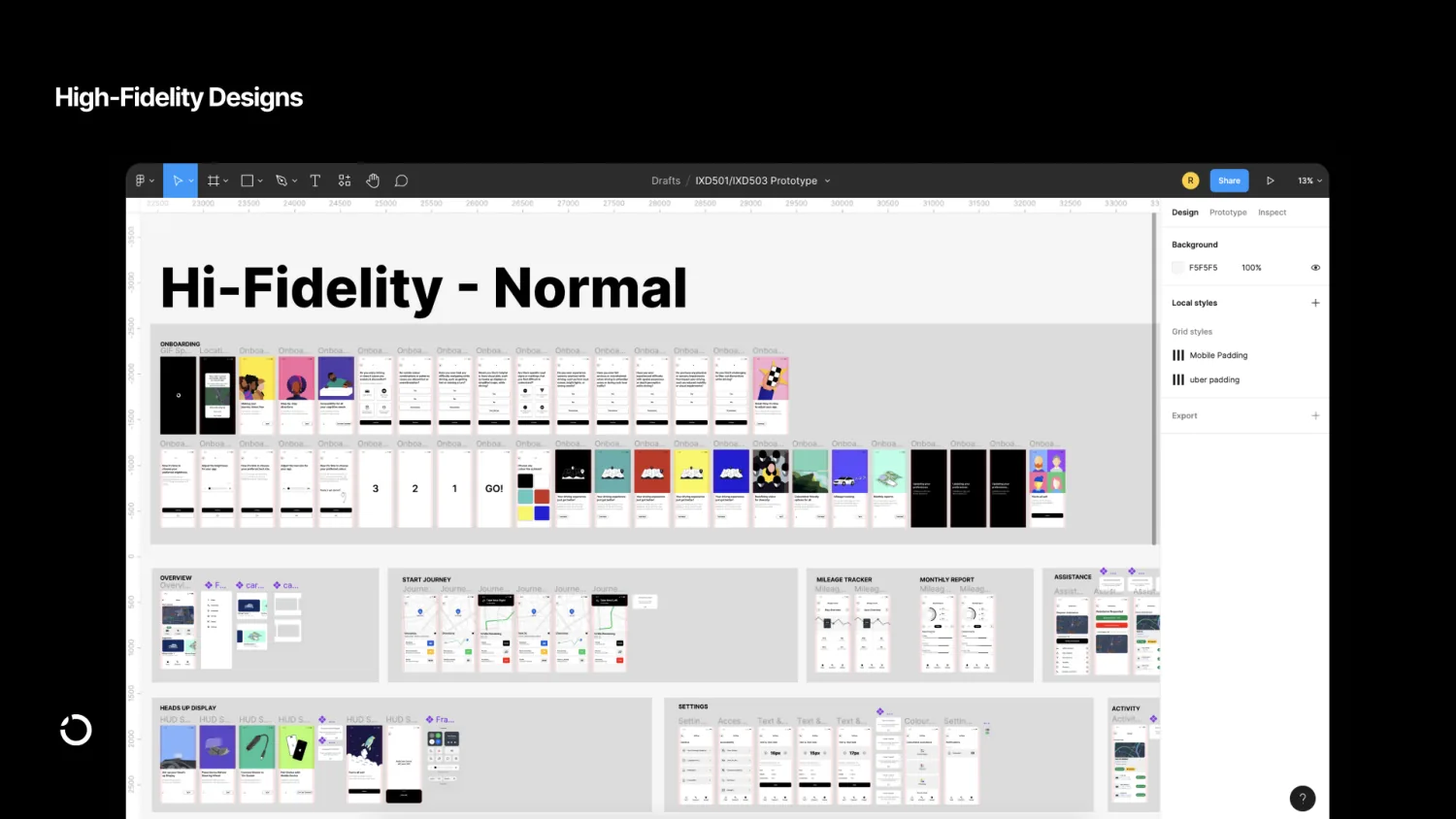The width and height of the screenshot is (1456, 819).
Task: Open the Resources components tool
Action: click(345, 180)
